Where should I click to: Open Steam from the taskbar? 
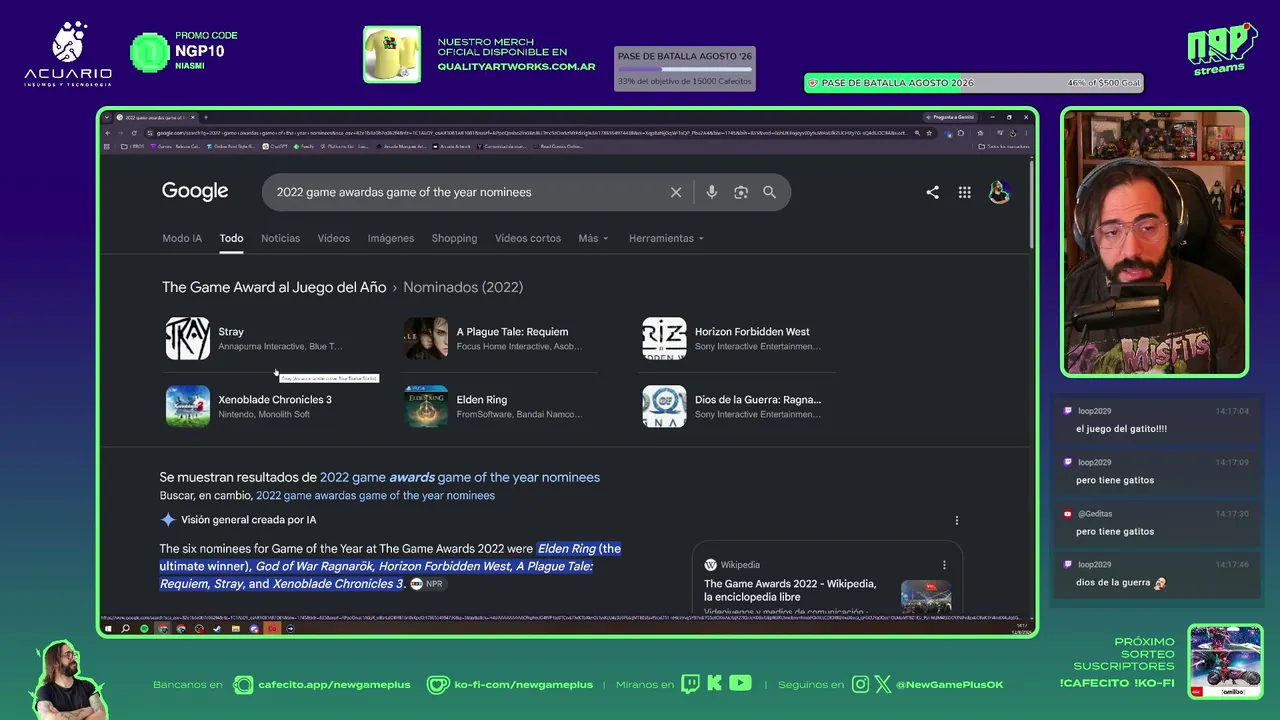click(217, 629)
